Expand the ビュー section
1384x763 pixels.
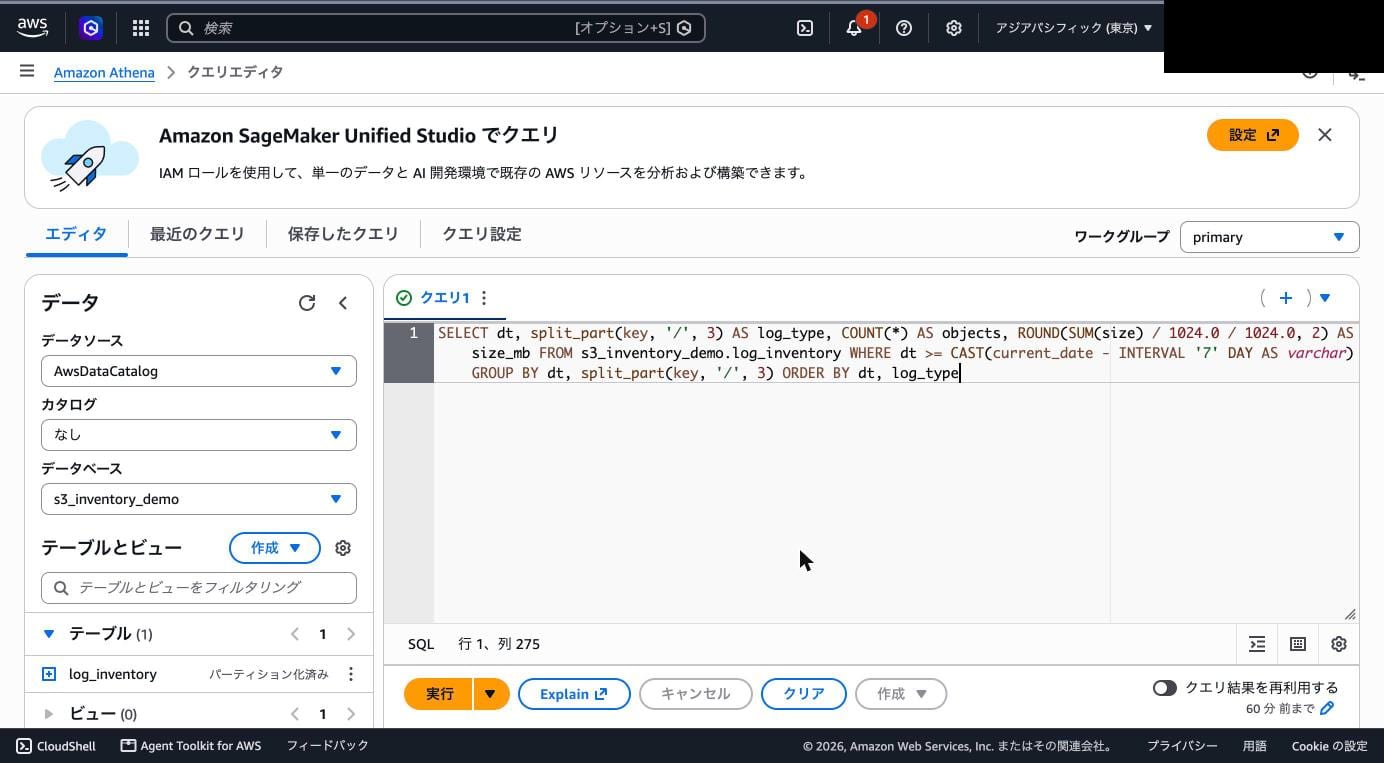point(49,714)
